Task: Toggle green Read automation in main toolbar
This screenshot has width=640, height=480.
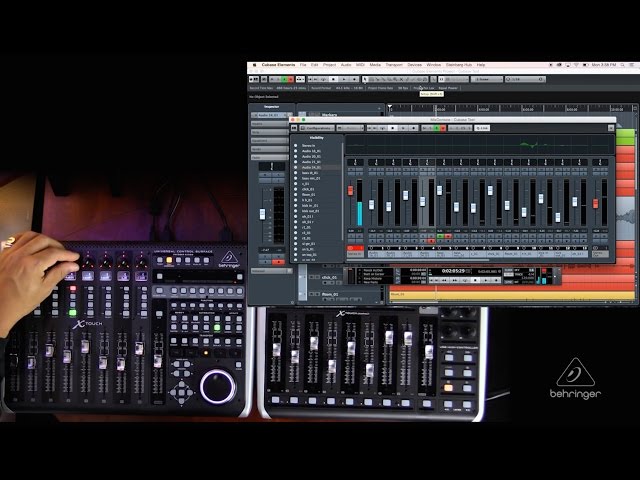Action: 284,79
